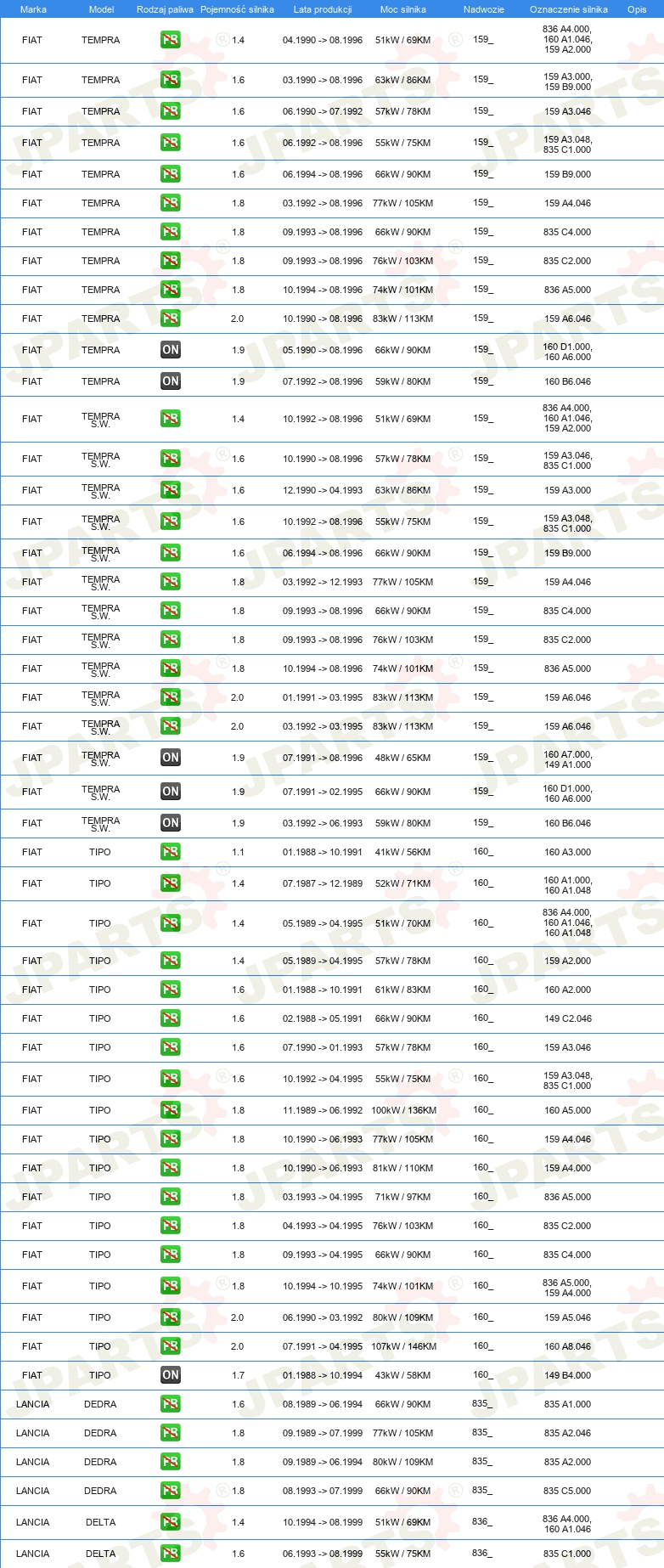The width and height of the screenshot is (664, 1568).
Task: Select the engine code 160 A5.000
Action: [568, 1110]
